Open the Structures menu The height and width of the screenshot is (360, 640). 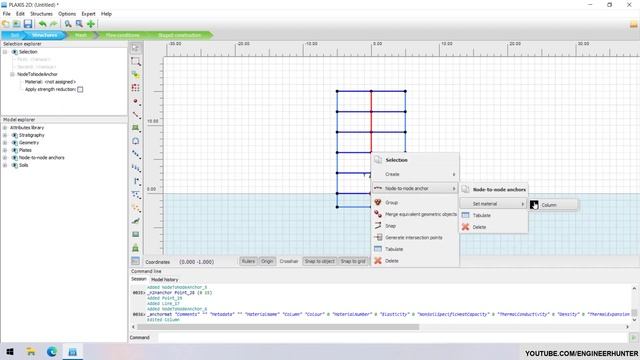tap(41, 14)
